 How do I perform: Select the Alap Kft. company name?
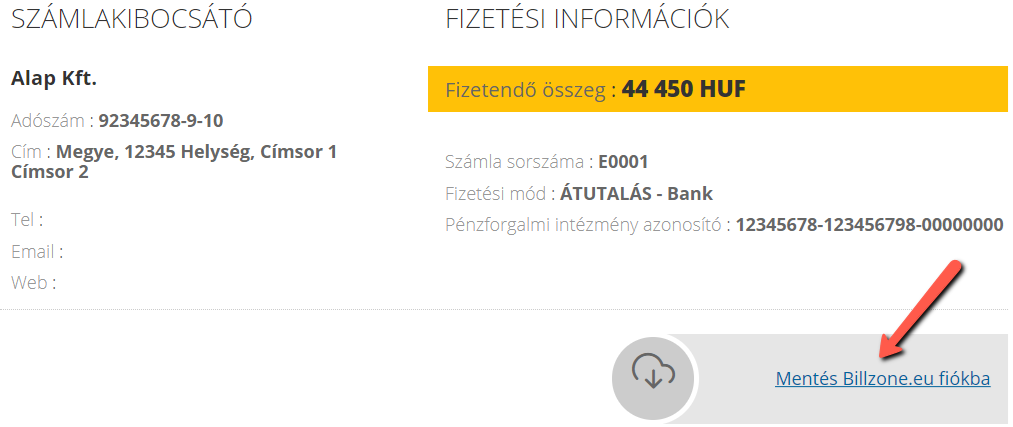[x=54, y=79]
